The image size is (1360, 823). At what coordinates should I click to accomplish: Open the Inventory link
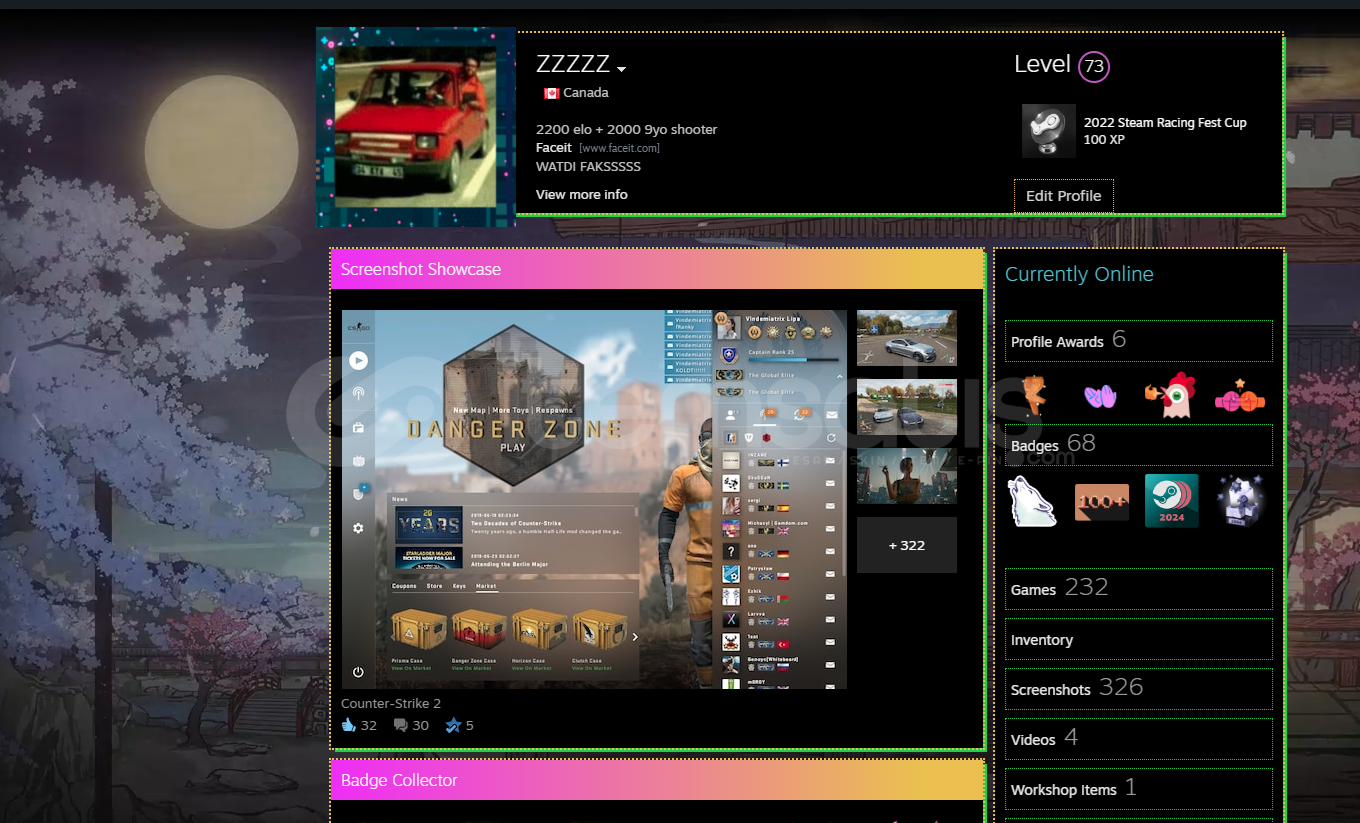(x=1139, y=639)
